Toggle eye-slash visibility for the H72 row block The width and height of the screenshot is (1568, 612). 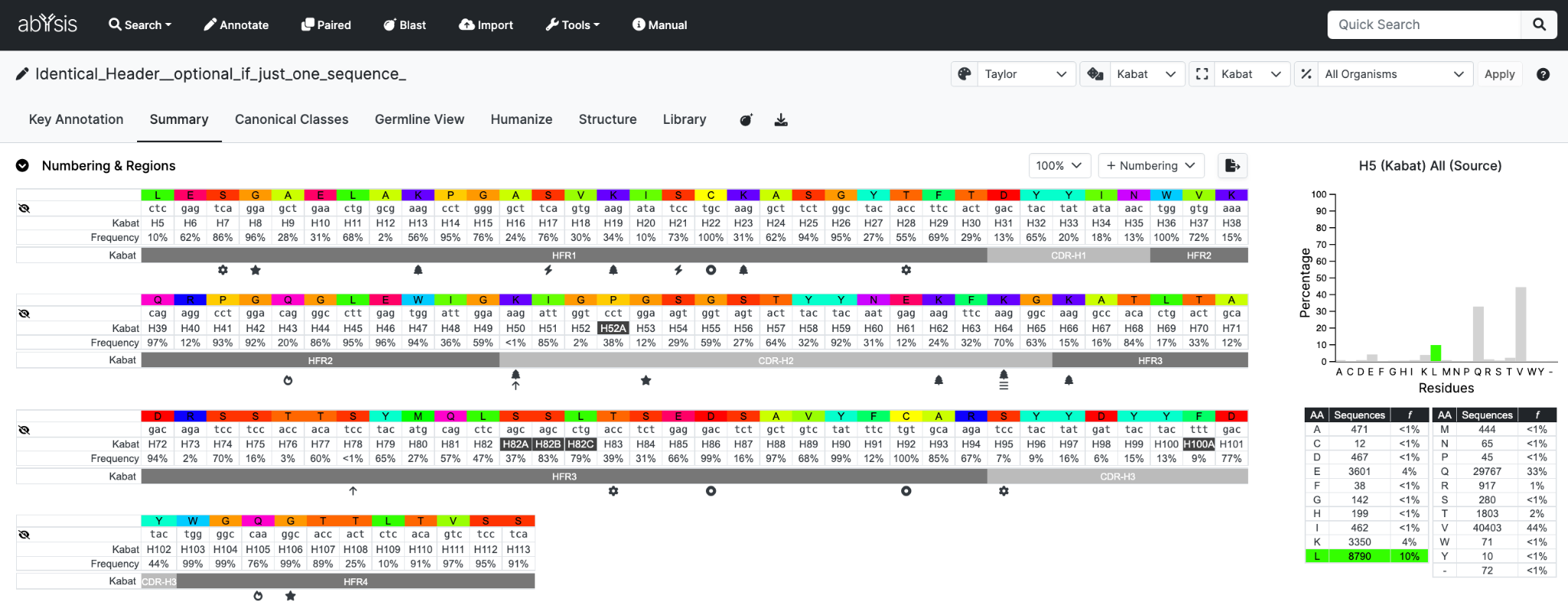24,429
